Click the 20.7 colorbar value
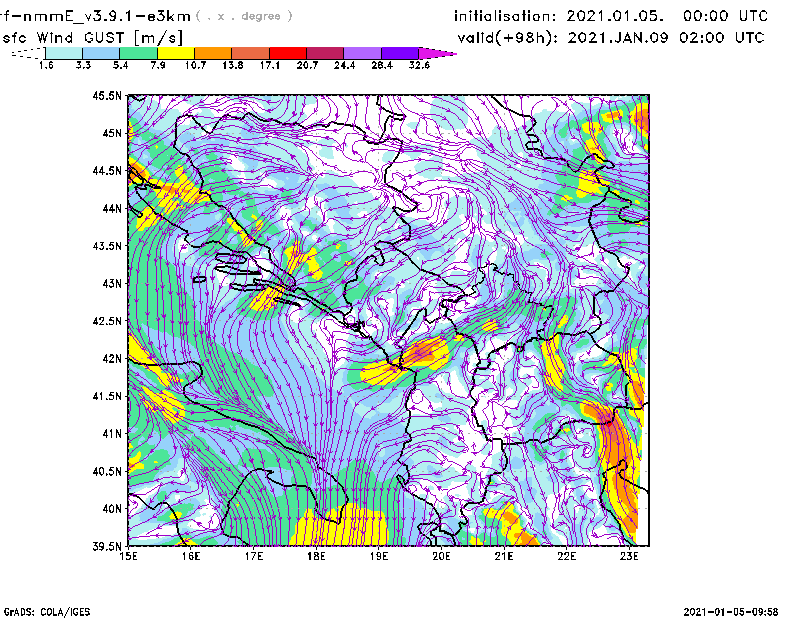Viewport: 800px width, 618px height. 307,65
